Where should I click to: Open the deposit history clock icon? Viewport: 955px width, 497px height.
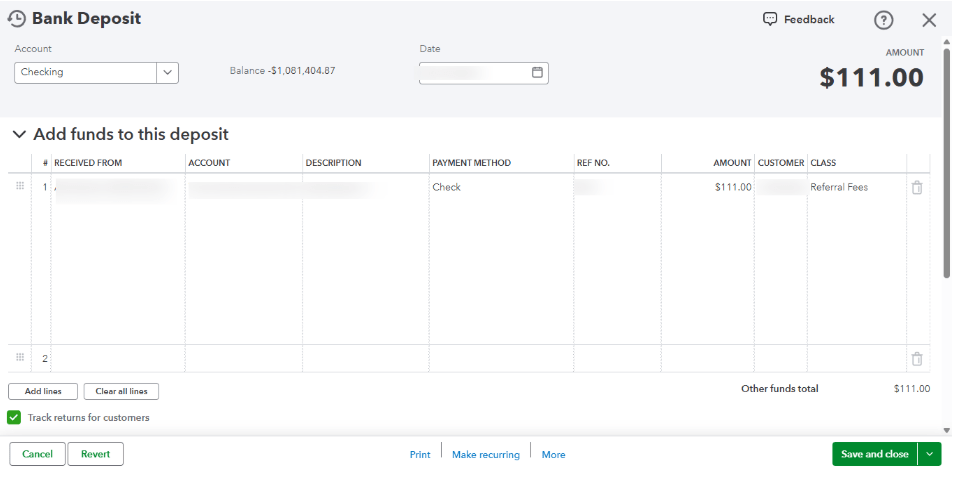tap(16, 19)
